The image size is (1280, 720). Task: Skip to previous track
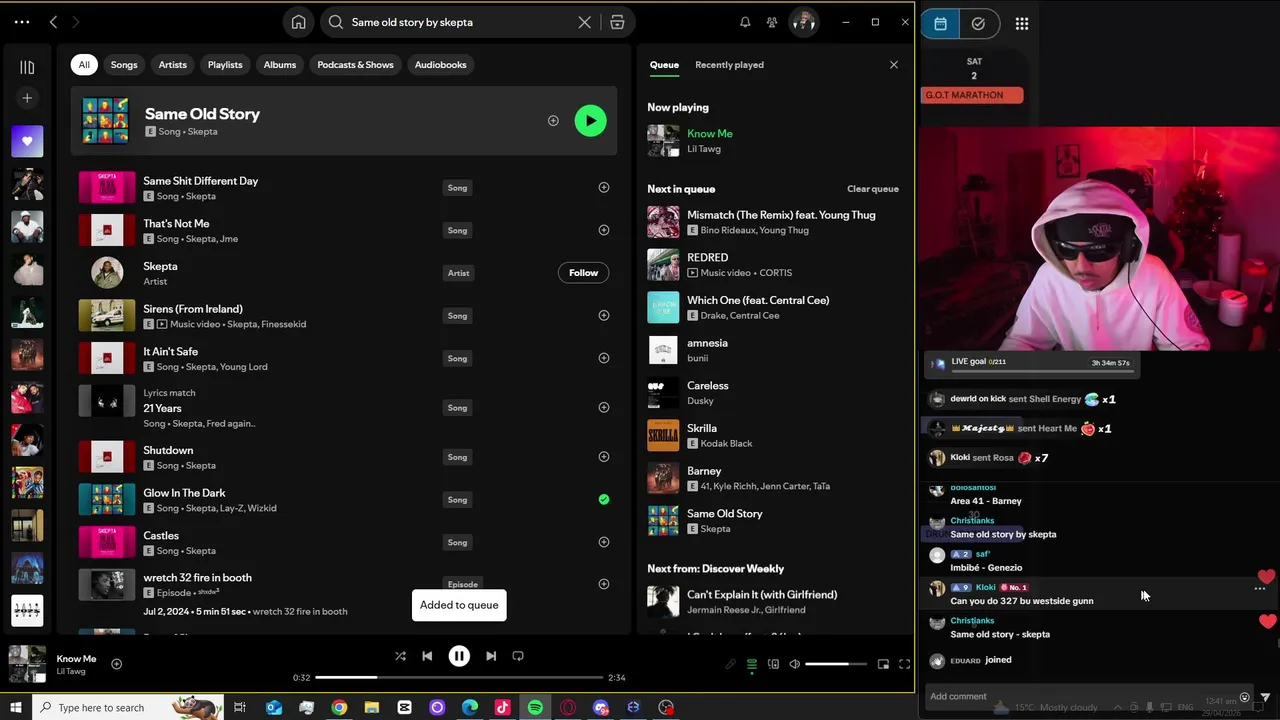[x=427, y=656]
